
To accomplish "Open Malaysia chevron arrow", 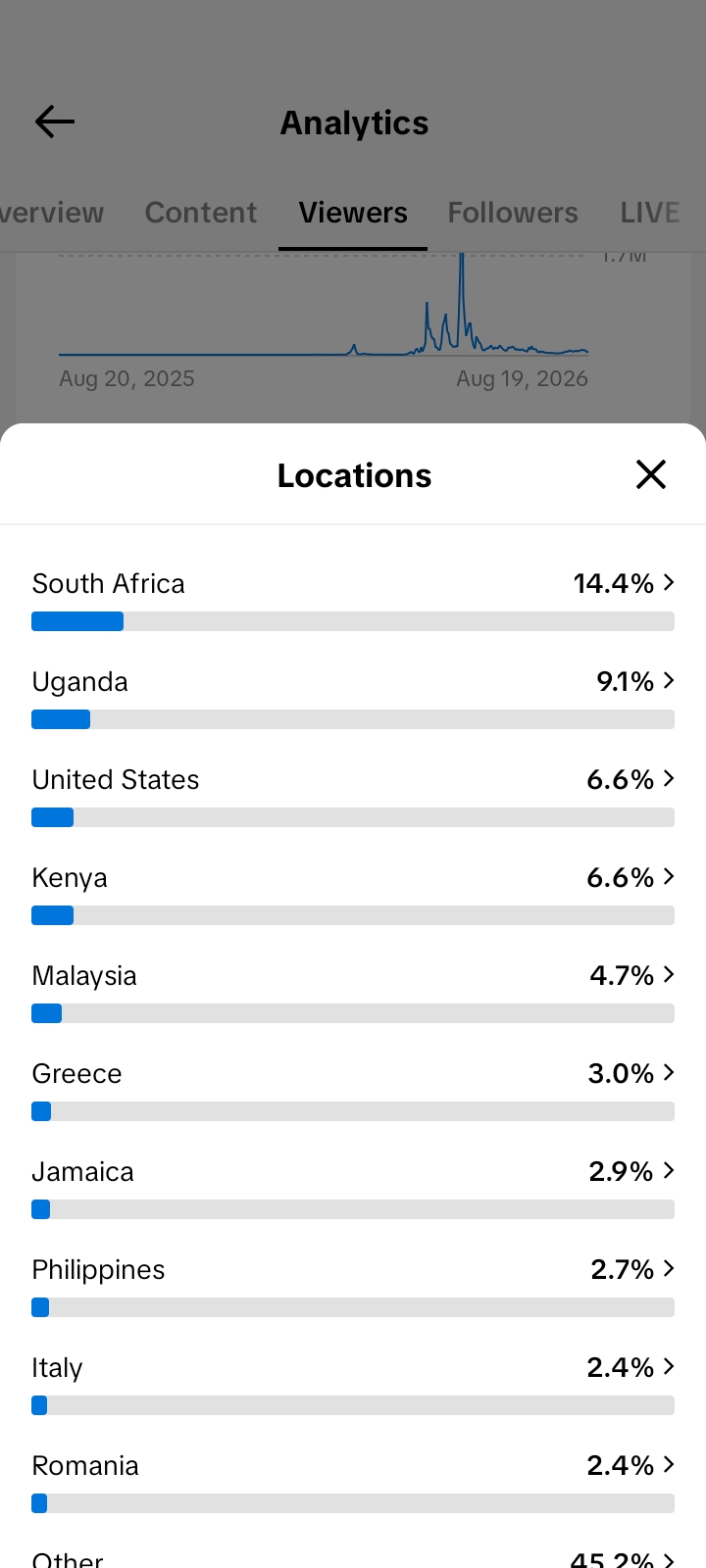I will 669,974.
